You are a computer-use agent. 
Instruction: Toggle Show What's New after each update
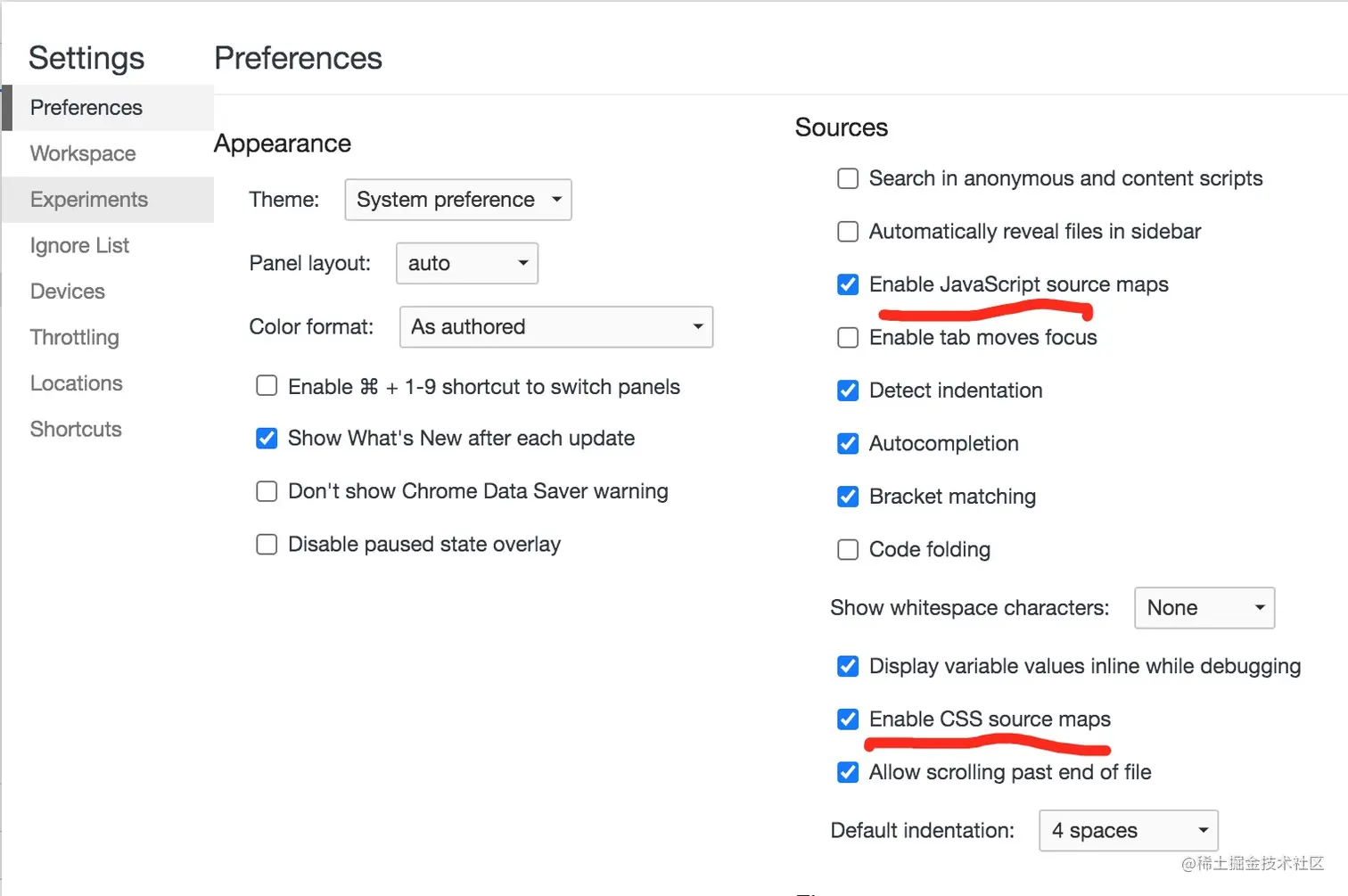(x=267, y=439)
